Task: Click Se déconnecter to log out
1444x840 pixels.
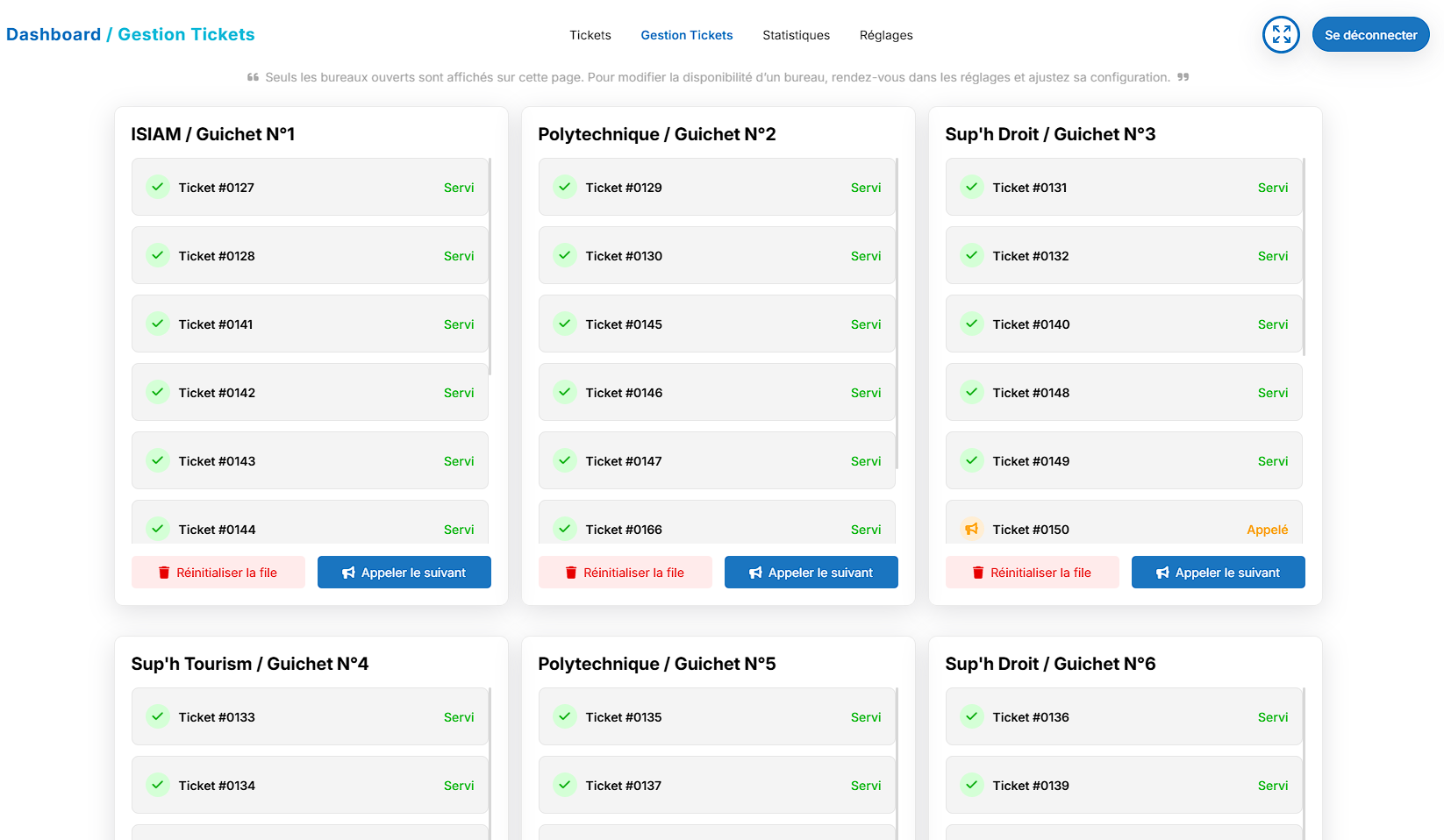Action: click(1370, 35)
